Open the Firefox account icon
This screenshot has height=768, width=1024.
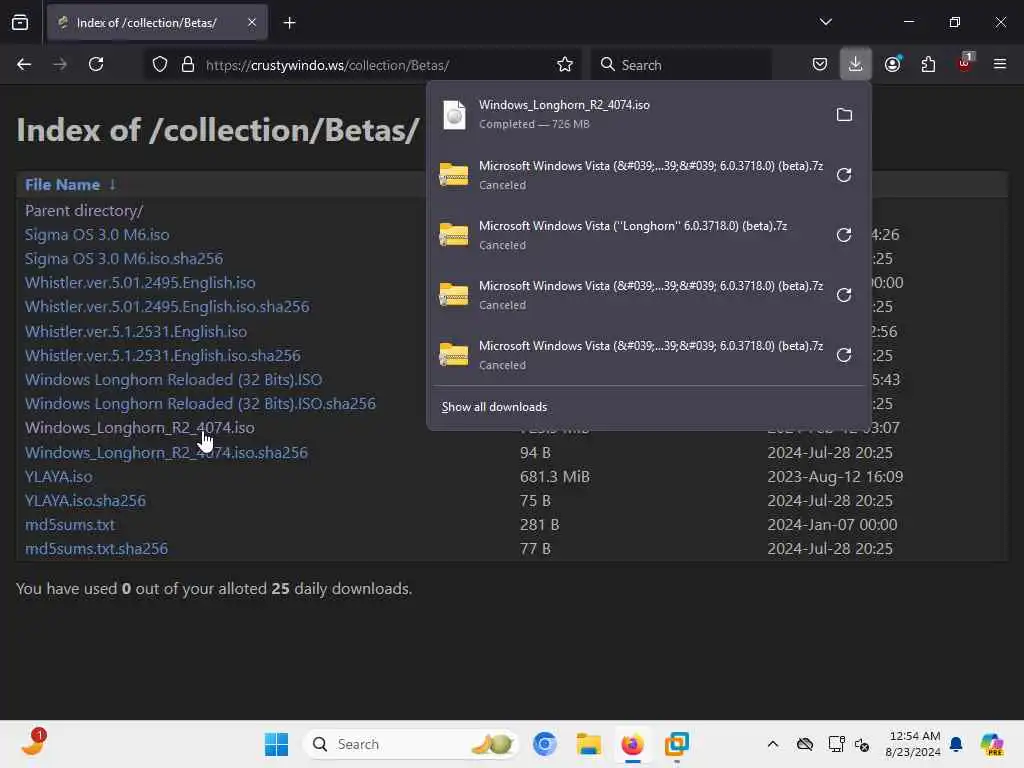(x=893, y=65)
